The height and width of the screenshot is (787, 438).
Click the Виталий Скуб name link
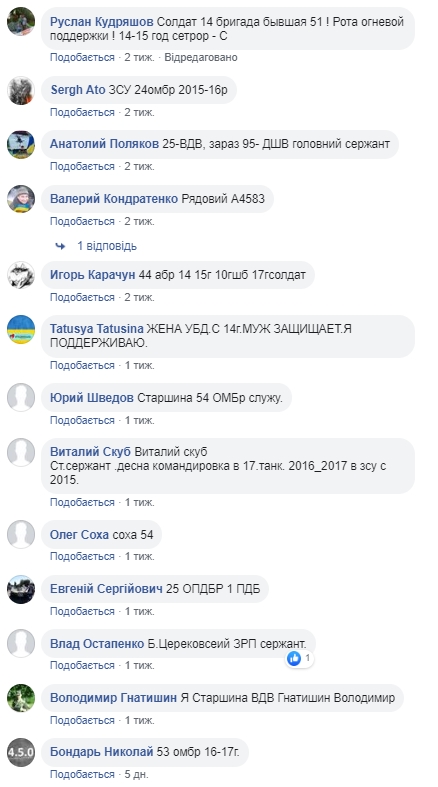[x=90, y=452]
